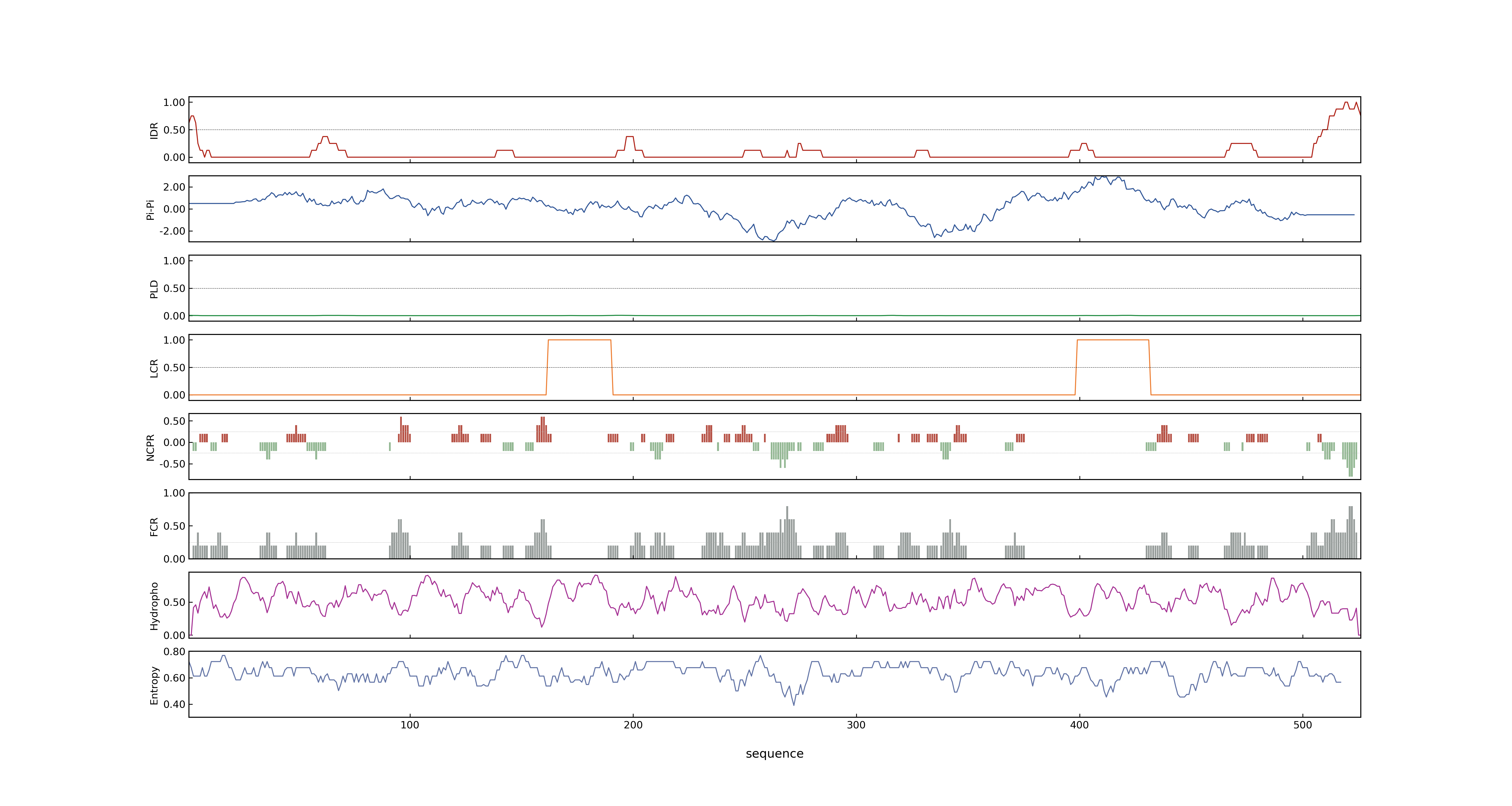Click the x-axis tick label 200
Image resolution: width=1512 pixels, height=806 pixels.
[633, 725]
